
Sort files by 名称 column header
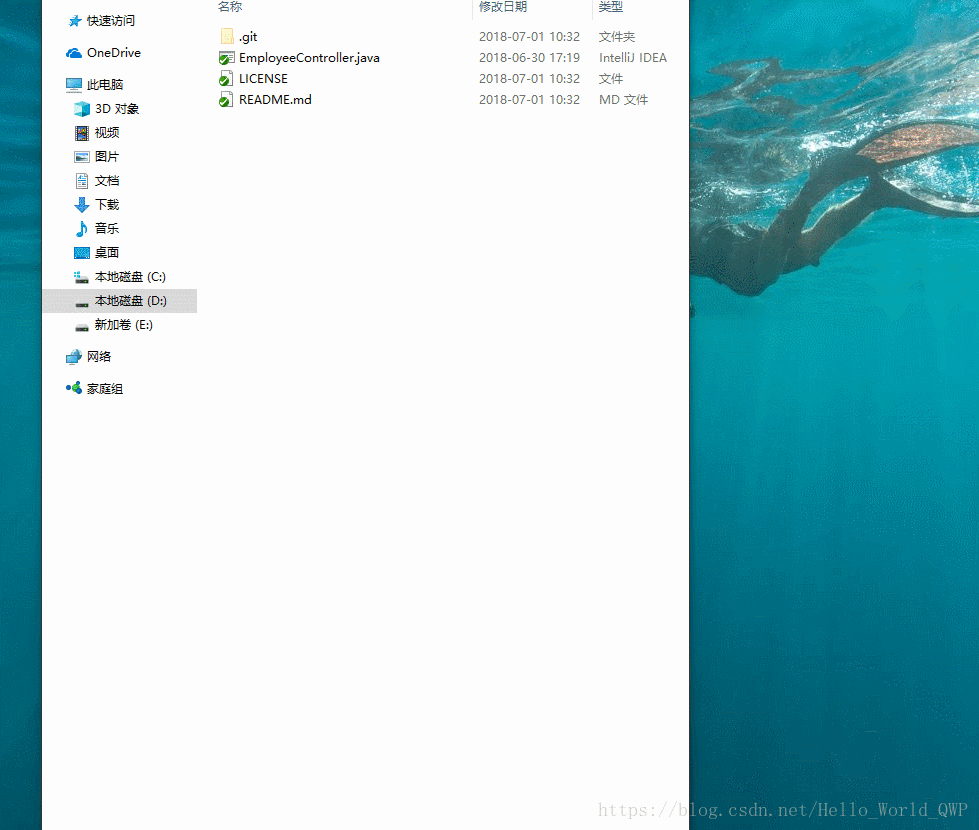coord(230,7)
